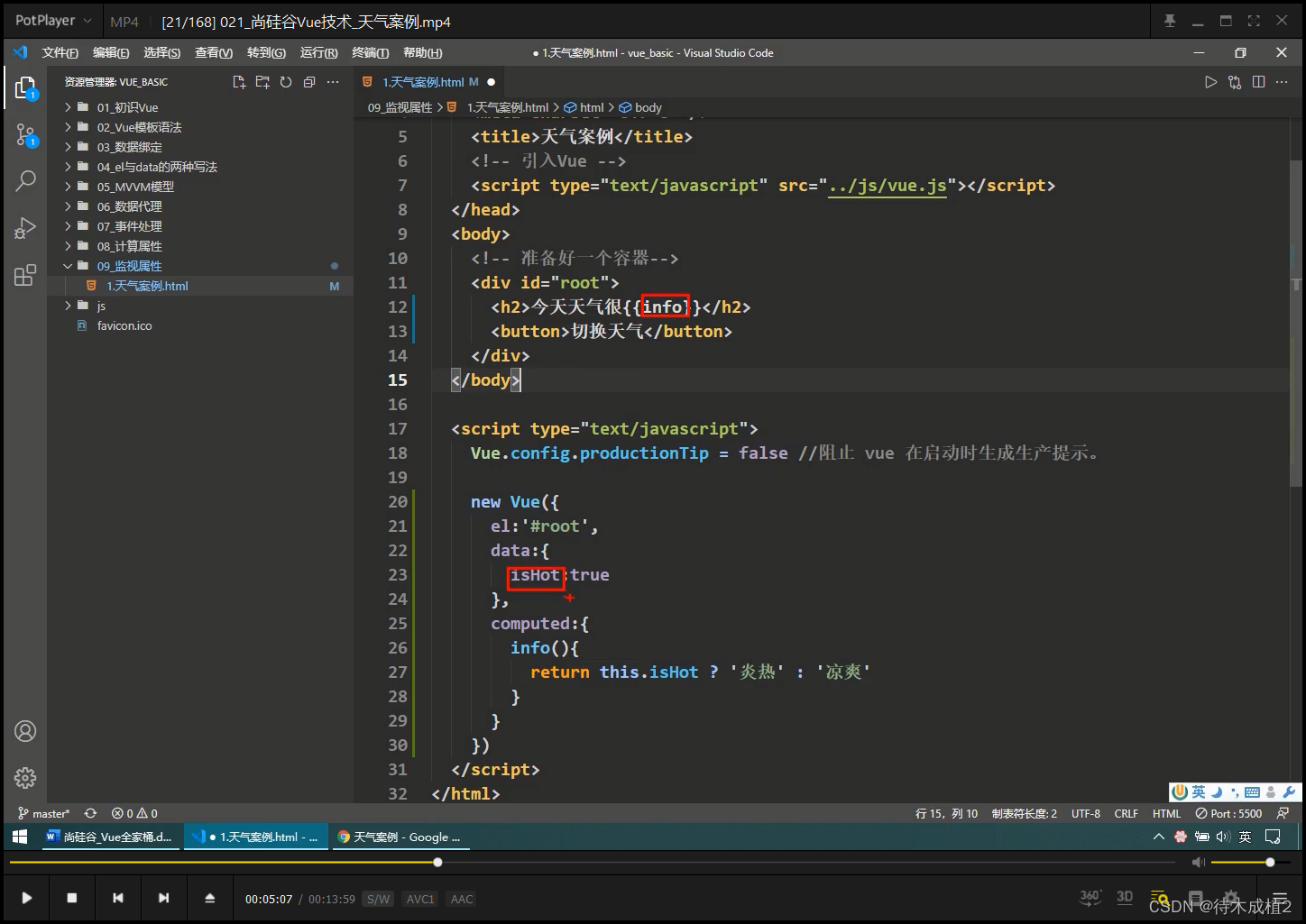Click the master branch in status bar
The height and width of the screenshot is (924, 1306).
pos(44,813)
